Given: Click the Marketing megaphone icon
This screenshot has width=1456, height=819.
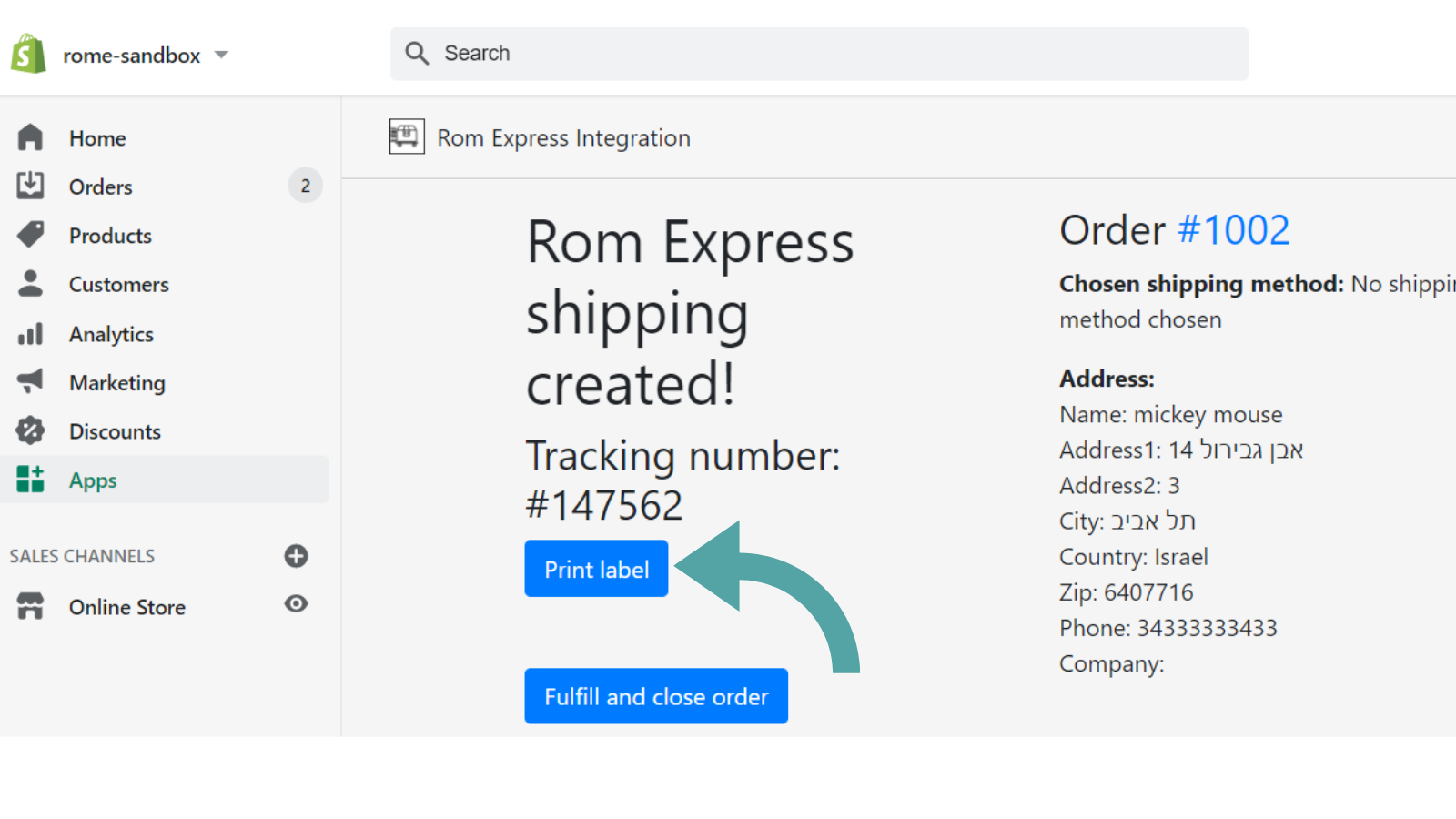Looking at the screenshot, I should [30, 382].
